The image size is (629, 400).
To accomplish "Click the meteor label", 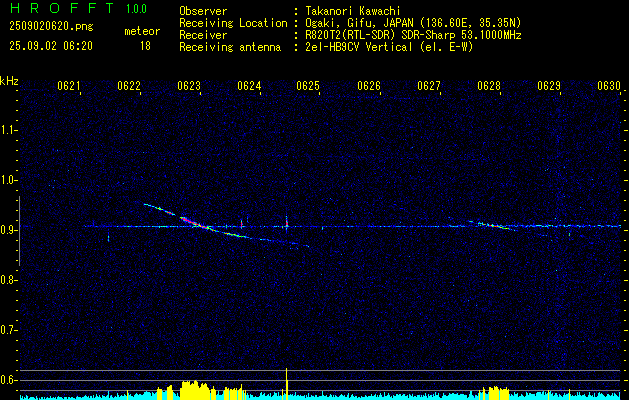I will (142, 31).
